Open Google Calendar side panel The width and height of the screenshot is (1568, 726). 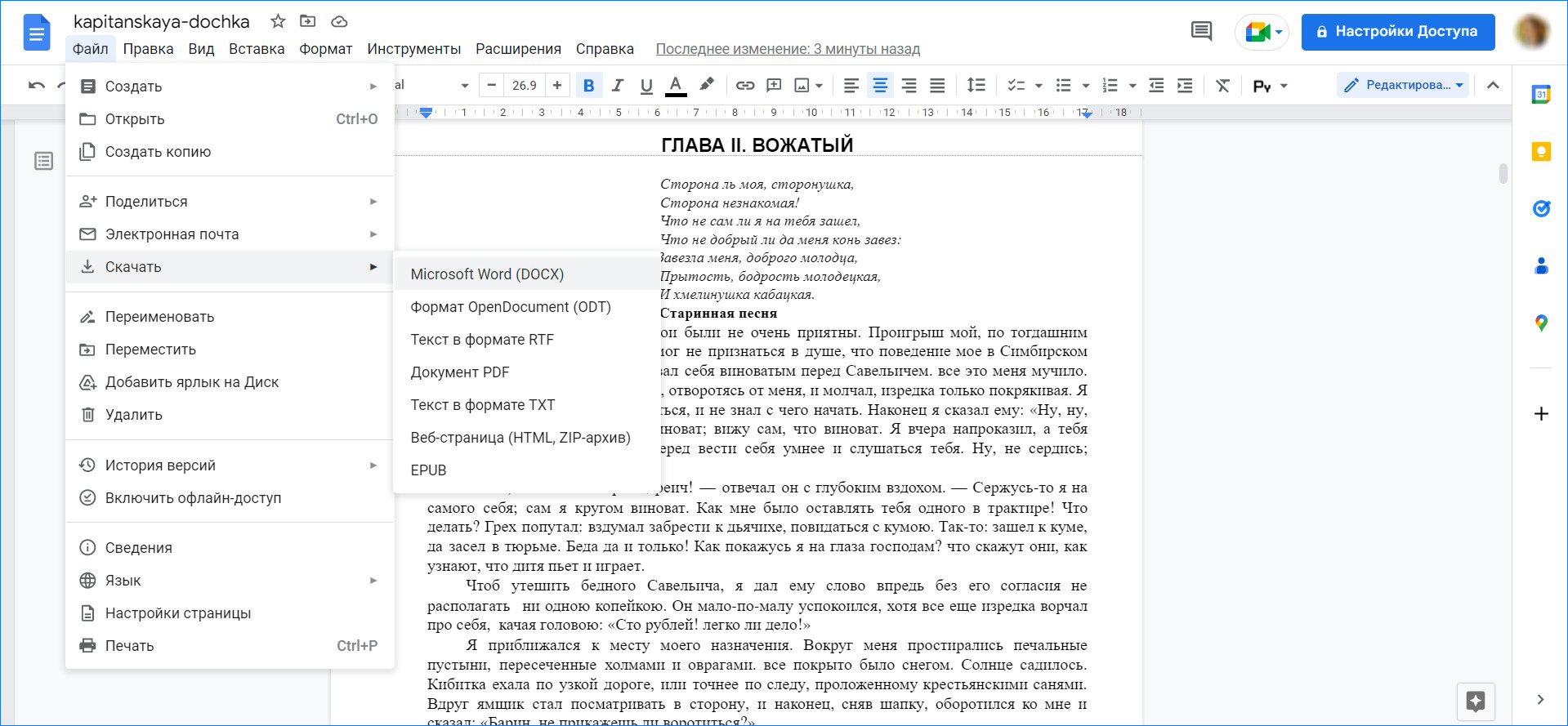(x=1541, y=94)
